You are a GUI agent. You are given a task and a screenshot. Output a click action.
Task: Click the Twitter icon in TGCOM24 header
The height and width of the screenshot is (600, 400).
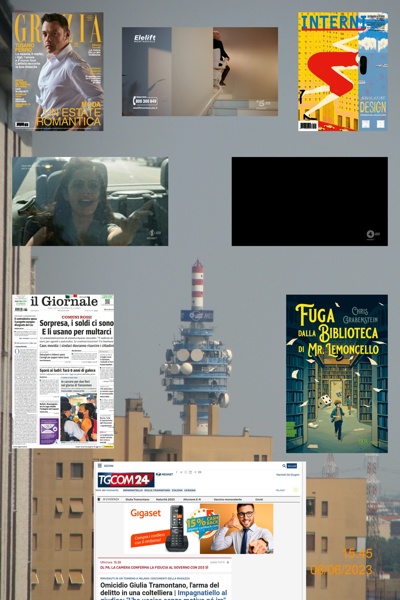(x=181, y=472)
